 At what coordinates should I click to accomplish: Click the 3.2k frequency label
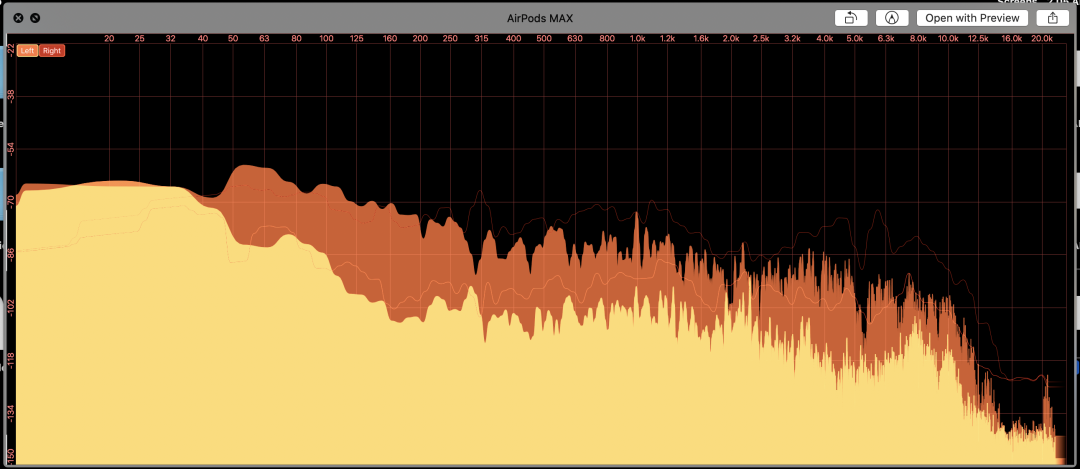click(x=793, y=39)
